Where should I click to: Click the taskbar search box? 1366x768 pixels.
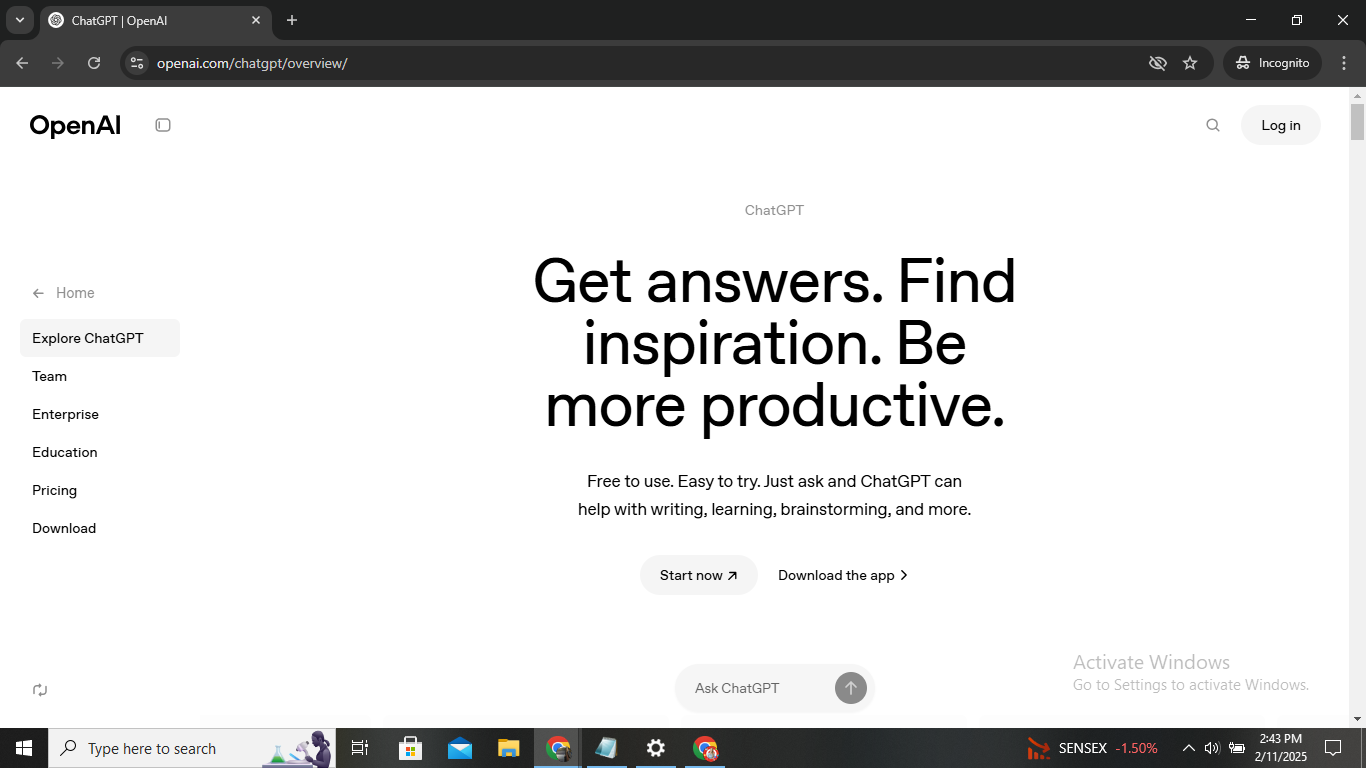click(x=192, y=748)
